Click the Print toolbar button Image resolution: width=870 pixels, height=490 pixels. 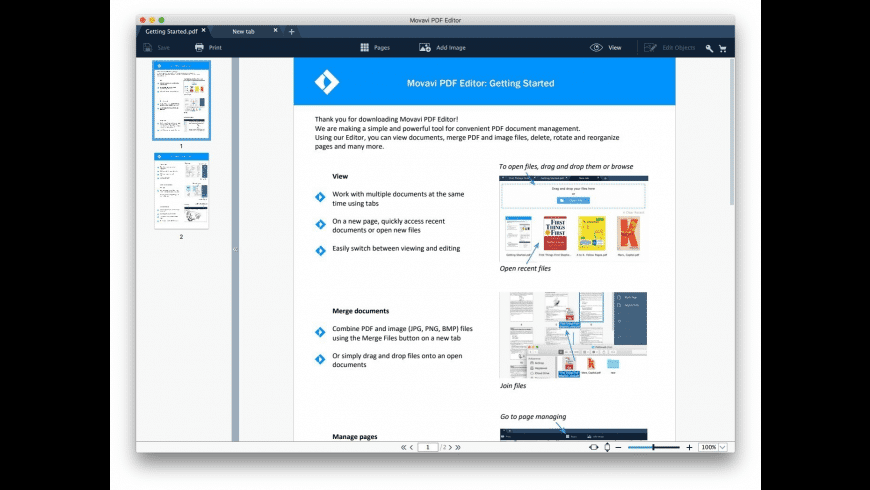[x=208, y=48]
